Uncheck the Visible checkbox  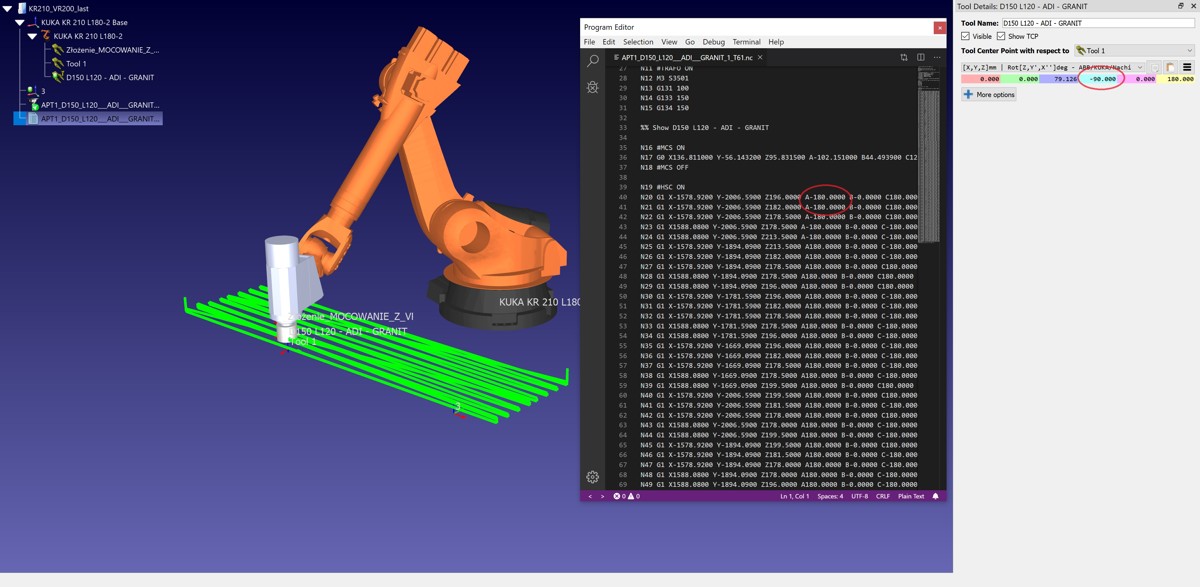point(966,36)
